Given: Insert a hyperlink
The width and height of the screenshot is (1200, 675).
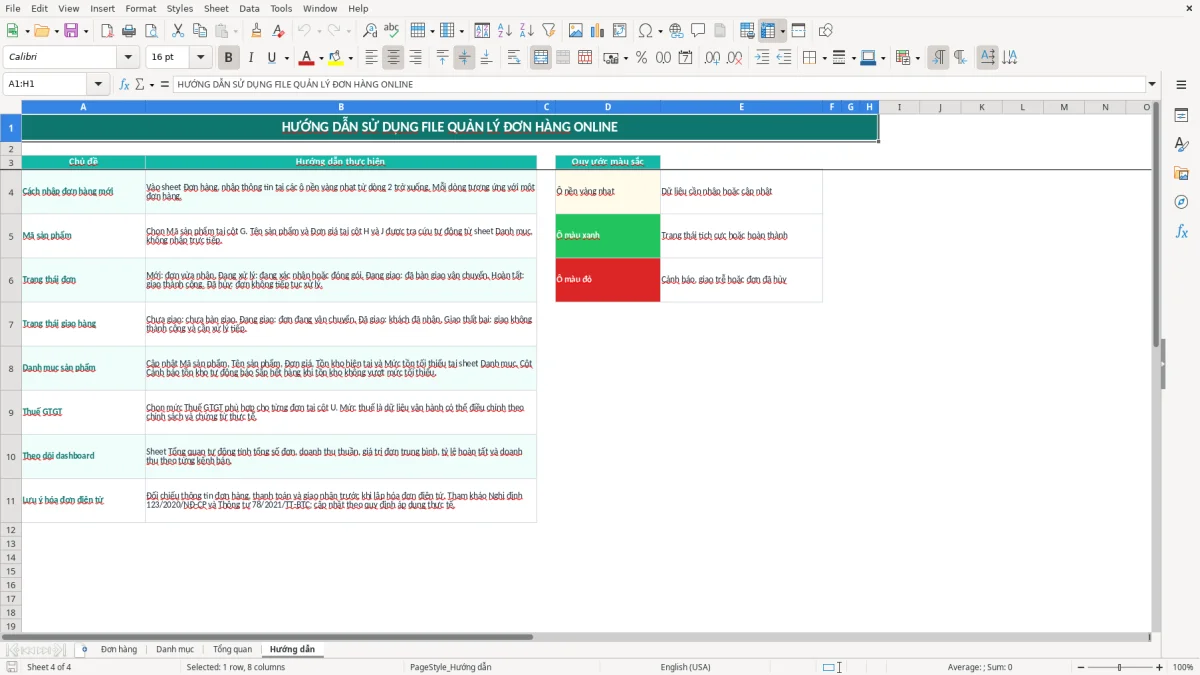Looking at the screenshot, I should click(x=676, y=31).
